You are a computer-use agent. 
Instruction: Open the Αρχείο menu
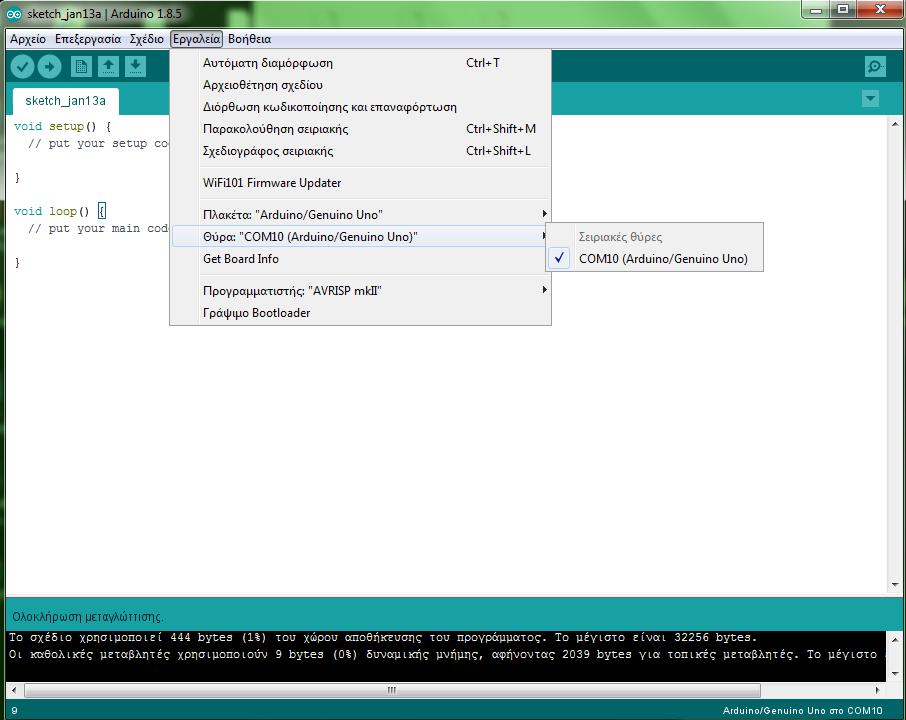coord(28,39)
